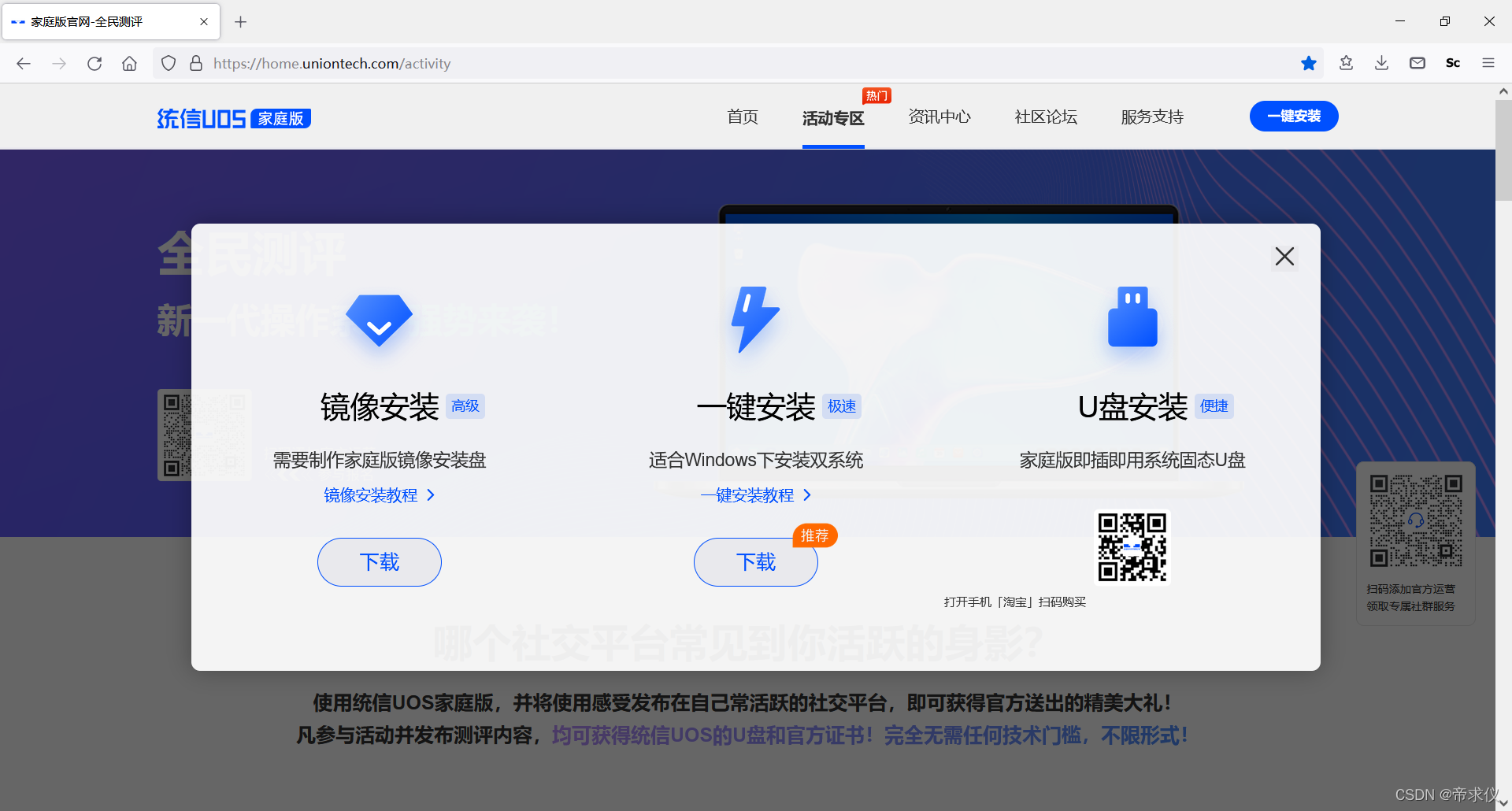This screenshot has width=1512, height=811.
Task: Click the U盘安装 heading
Action: click(x=1132, y=407)
